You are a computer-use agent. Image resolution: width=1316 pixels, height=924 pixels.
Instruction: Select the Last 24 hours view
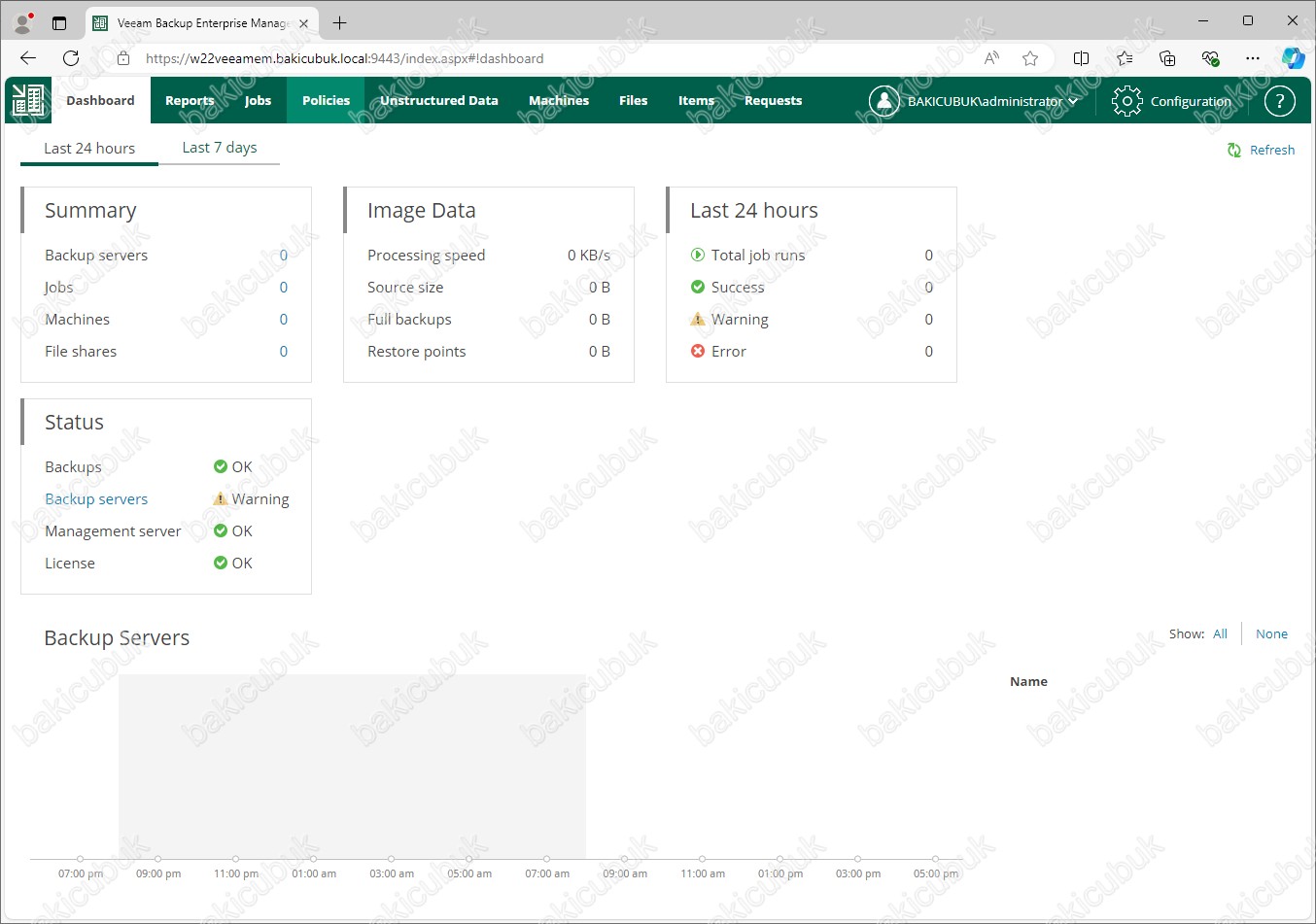[89, 148]
